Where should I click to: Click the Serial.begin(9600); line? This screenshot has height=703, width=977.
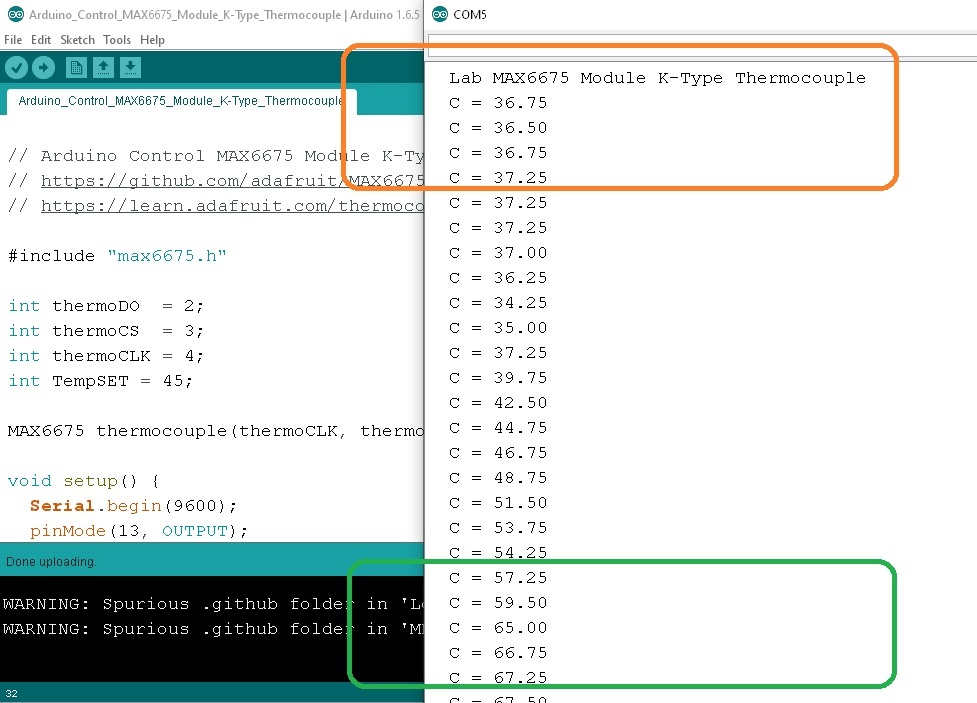coord(133,506)
